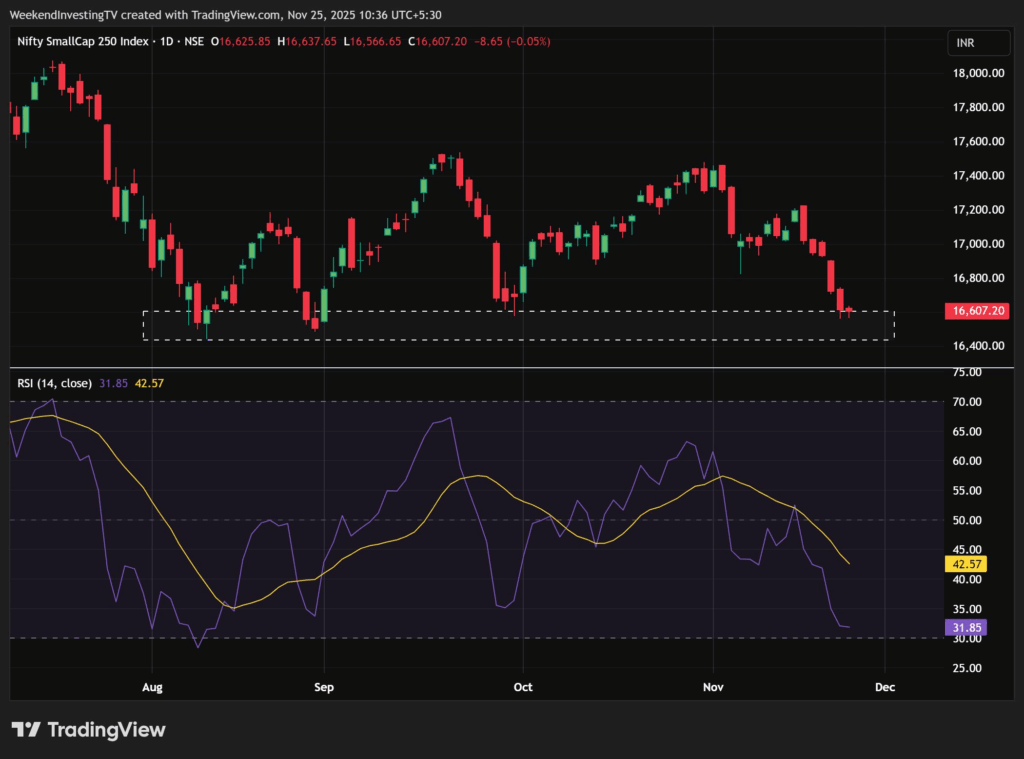Click the RSI (14, close) indicator legend
The width and height of the screenshot is (1024, 759).
[x=54, y=383]
